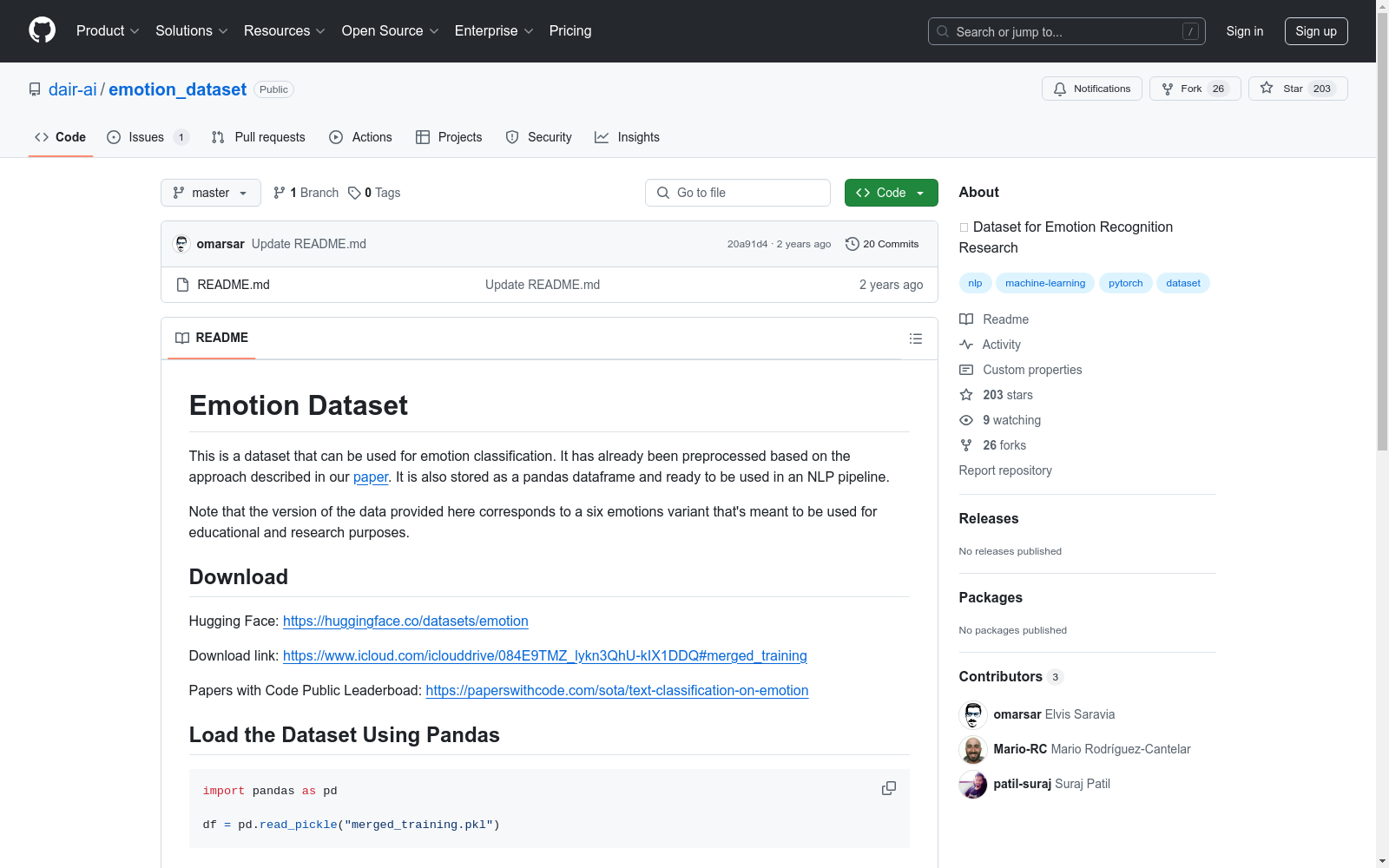This screenshot has width=1389, height=868.
Task: Click the GitHub logo home icon
Action: 42,30
